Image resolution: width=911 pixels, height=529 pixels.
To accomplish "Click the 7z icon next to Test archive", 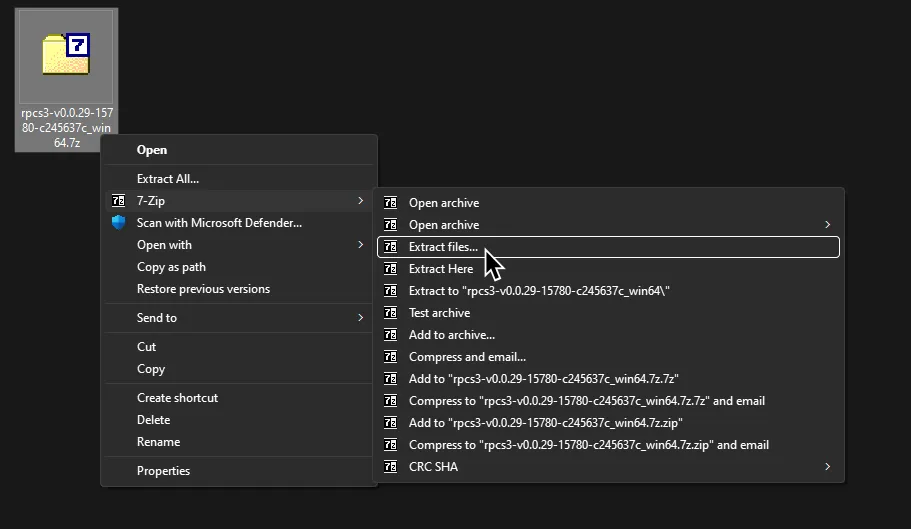I will tap(390, 313).
